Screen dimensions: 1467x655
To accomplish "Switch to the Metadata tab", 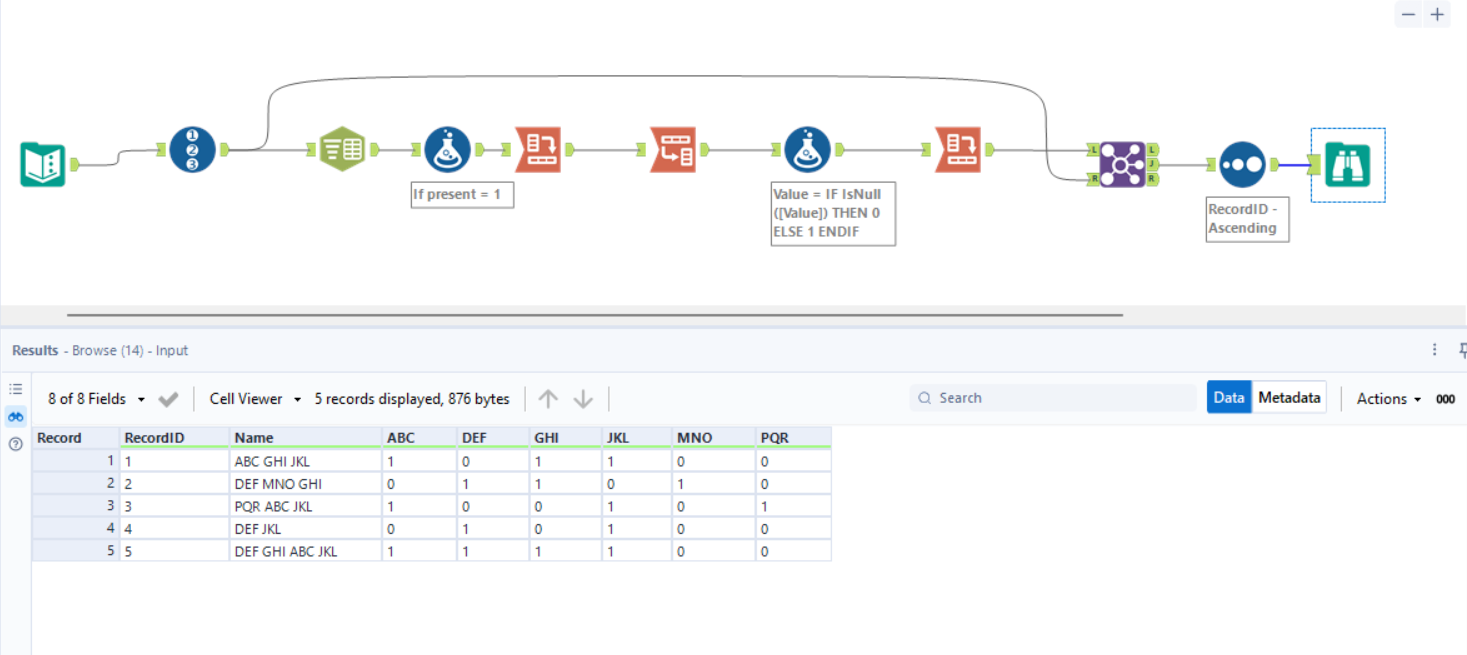I will [1289, 396].
